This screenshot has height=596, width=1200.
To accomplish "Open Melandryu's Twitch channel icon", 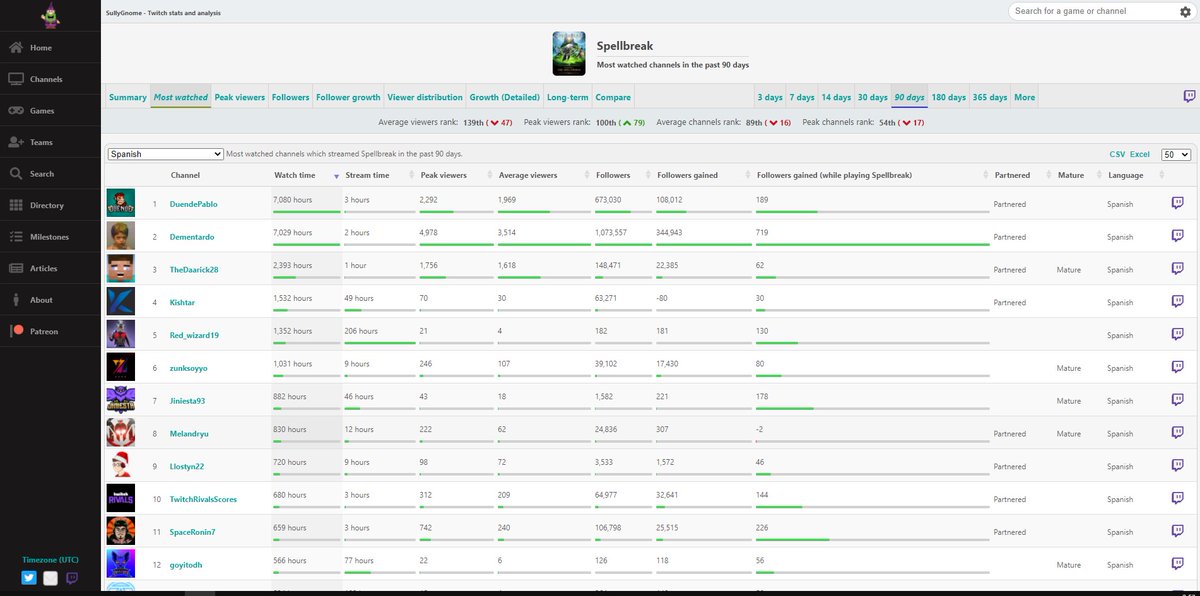I will click(1177, 433).
